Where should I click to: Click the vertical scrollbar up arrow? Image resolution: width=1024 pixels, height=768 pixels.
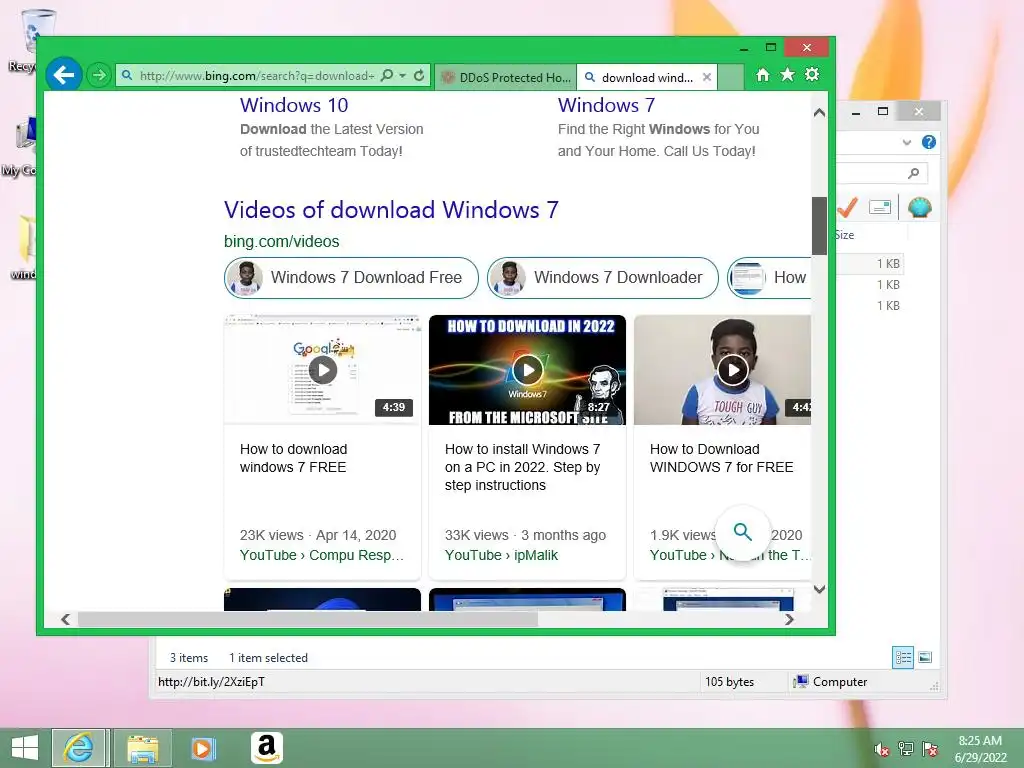(819, 112)
